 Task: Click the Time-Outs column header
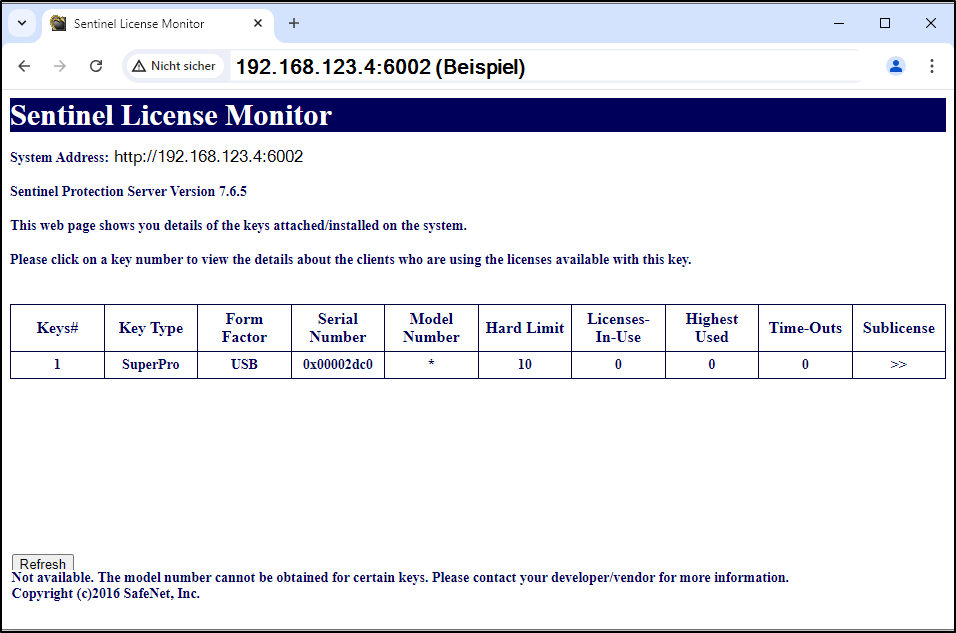tap(805, 328)
